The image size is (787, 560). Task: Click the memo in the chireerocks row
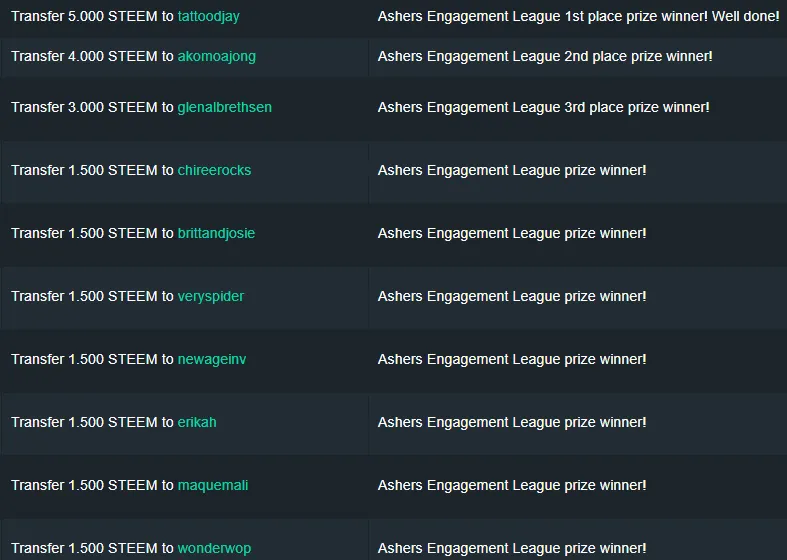(512, 171)
